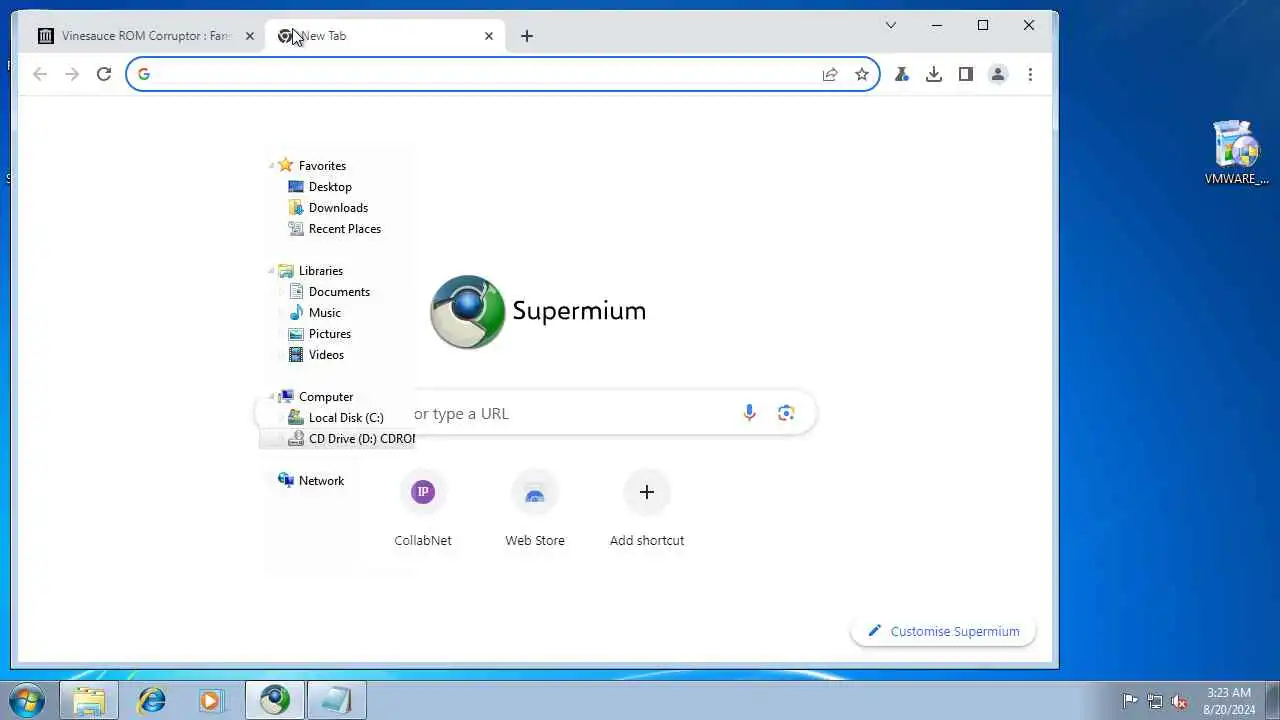Start voice search with microphone icon
Screen dimensions: 1280x720
click(x=749, y=413)
